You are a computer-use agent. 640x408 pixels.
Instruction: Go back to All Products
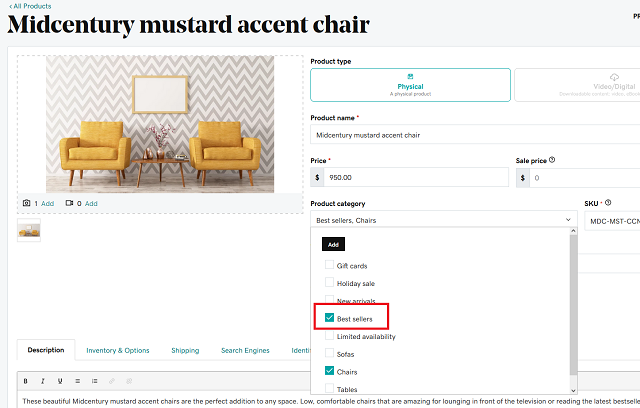click(30, 6)
